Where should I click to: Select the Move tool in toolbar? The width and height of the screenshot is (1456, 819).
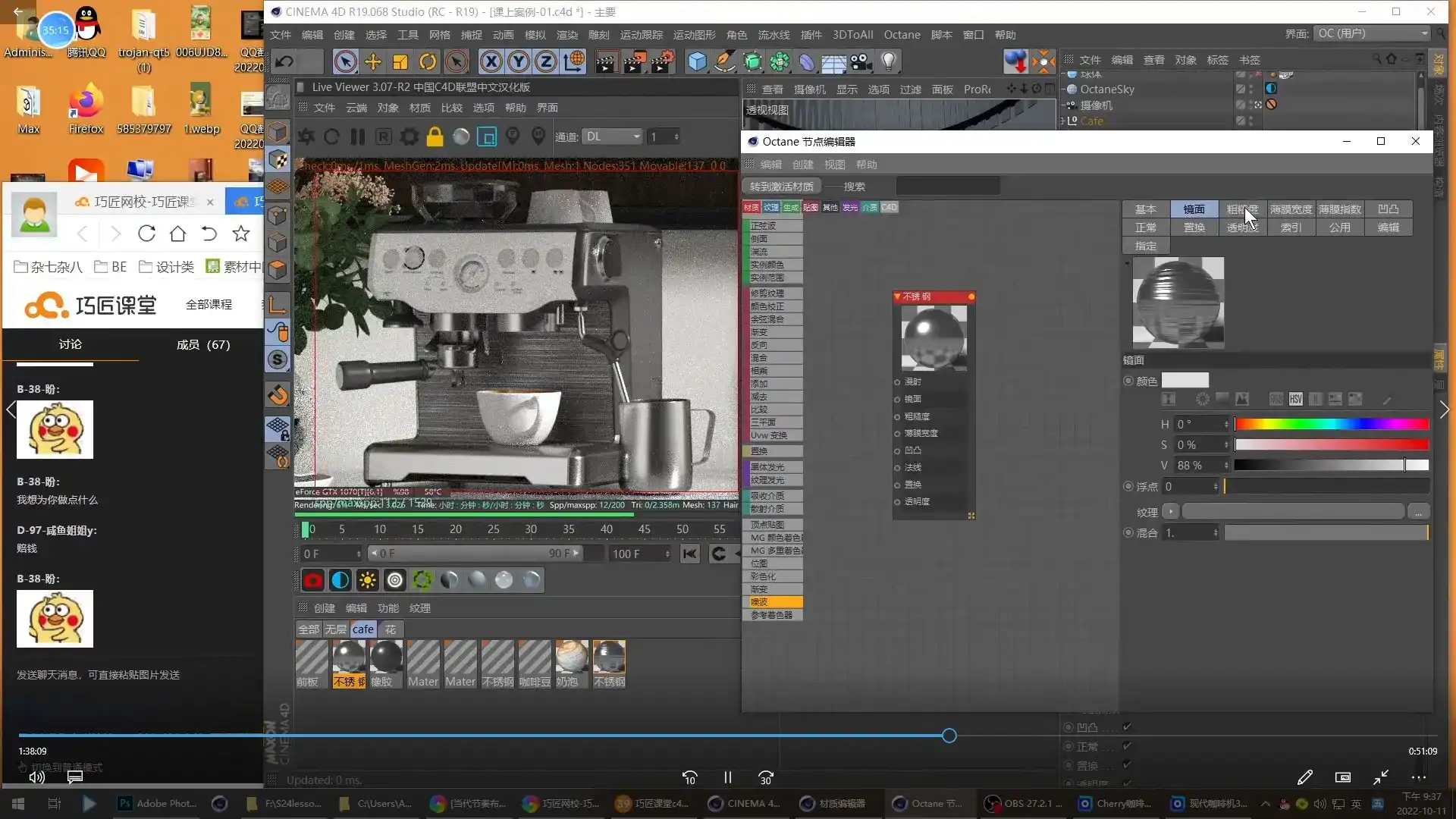click(372, 62)
